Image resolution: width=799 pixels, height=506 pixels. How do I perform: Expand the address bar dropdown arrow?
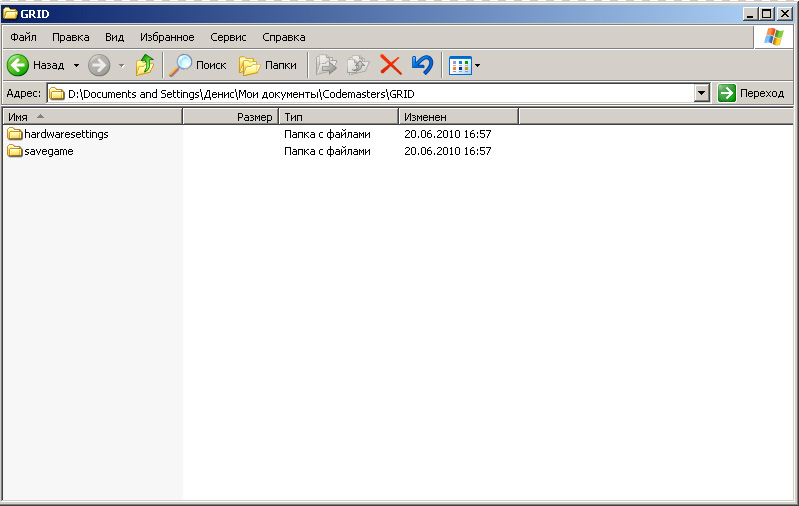(x=701, y=93)
